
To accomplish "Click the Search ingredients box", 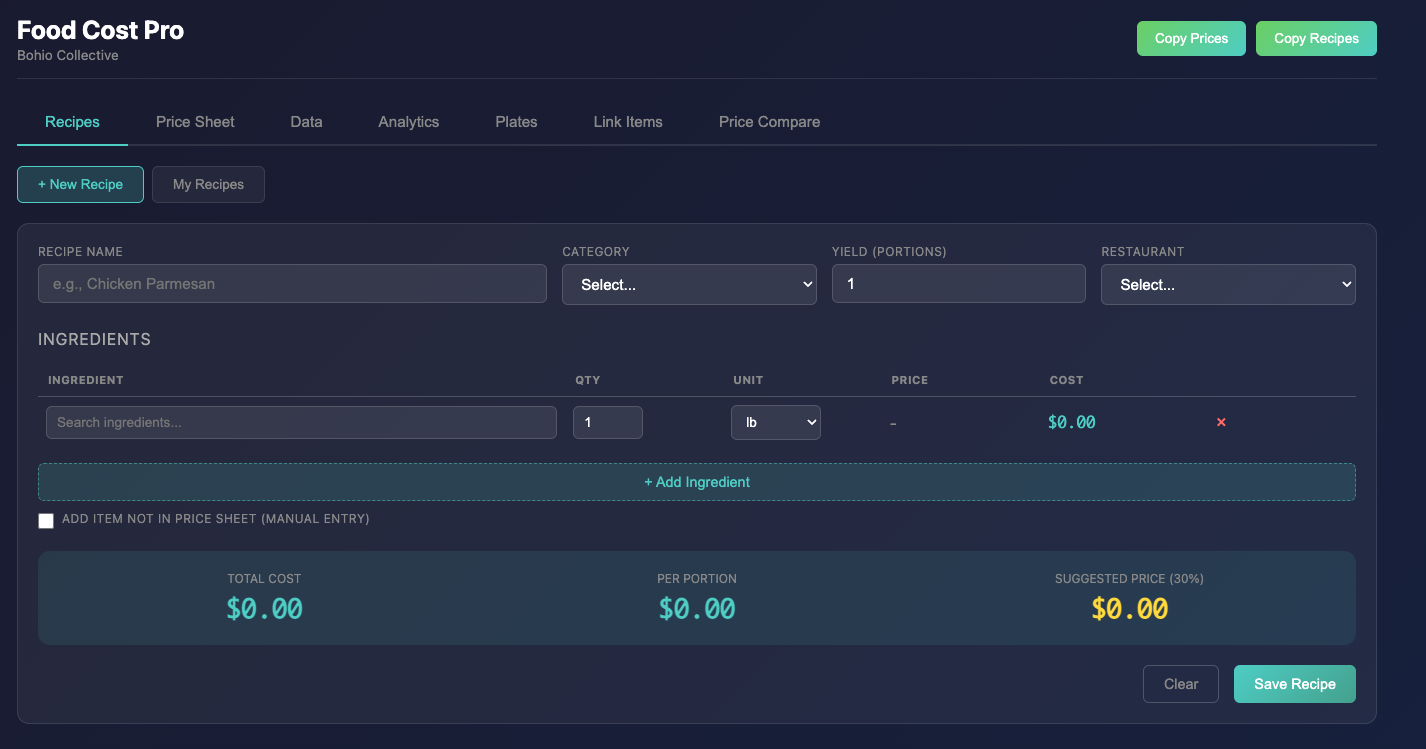I will coord(301,422).
